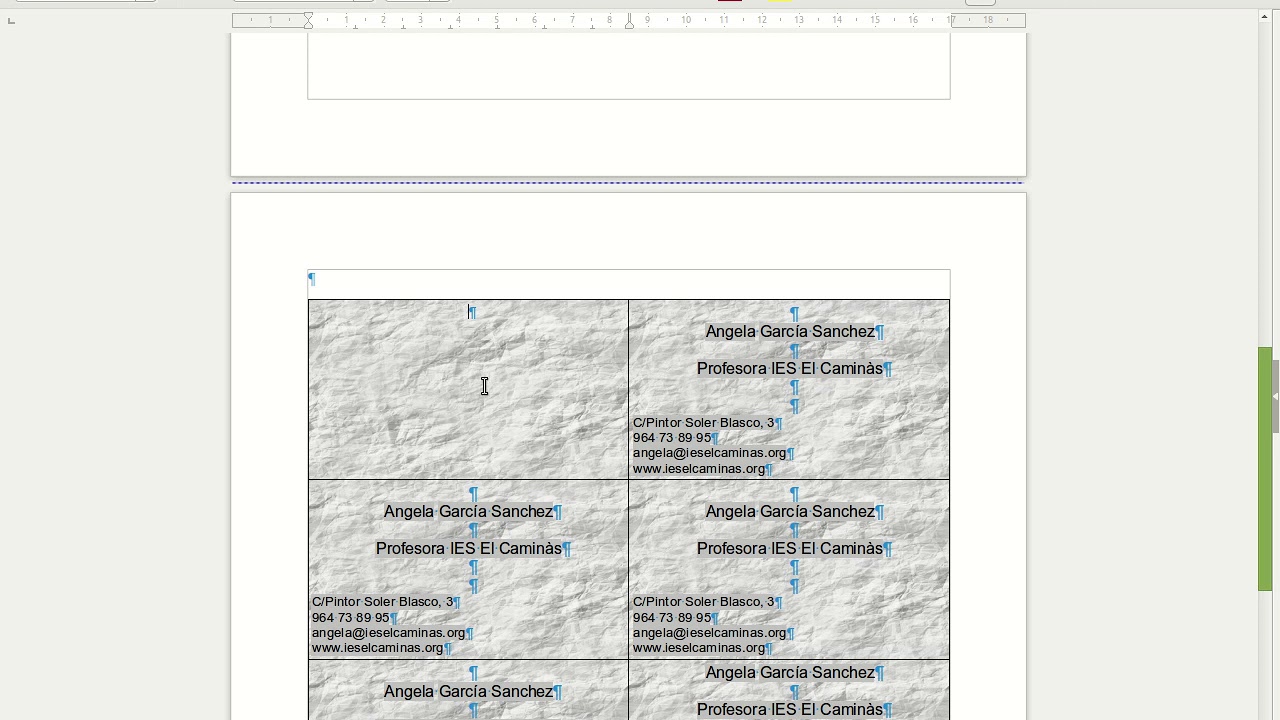This screenshot has width=1280, height=720.
Task: Click 'Profesora IES El Caminàs' in second-row left card
Action: click(x=469, y=549)
